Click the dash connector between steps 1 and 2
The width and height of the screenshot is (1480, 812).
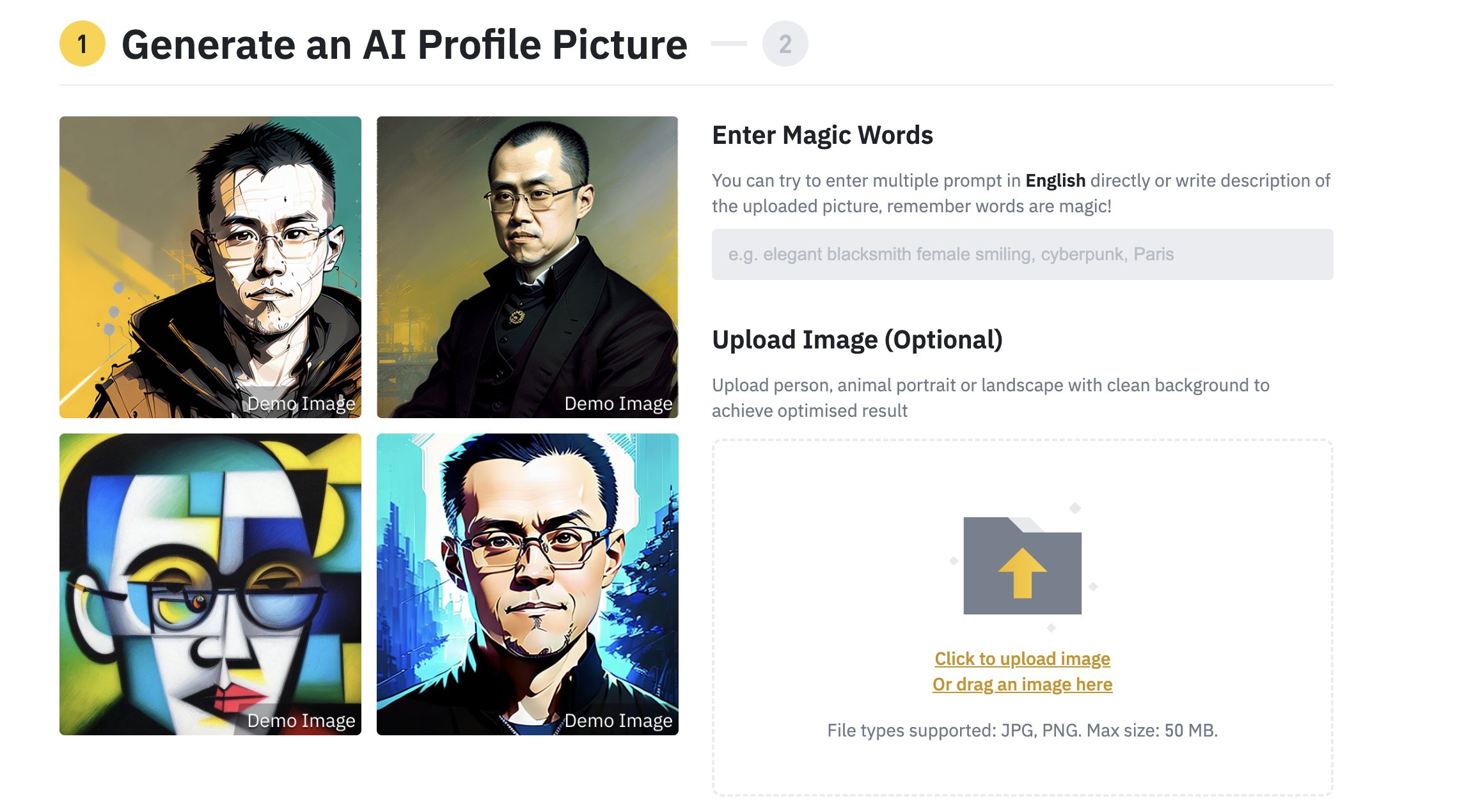[729, 43]
